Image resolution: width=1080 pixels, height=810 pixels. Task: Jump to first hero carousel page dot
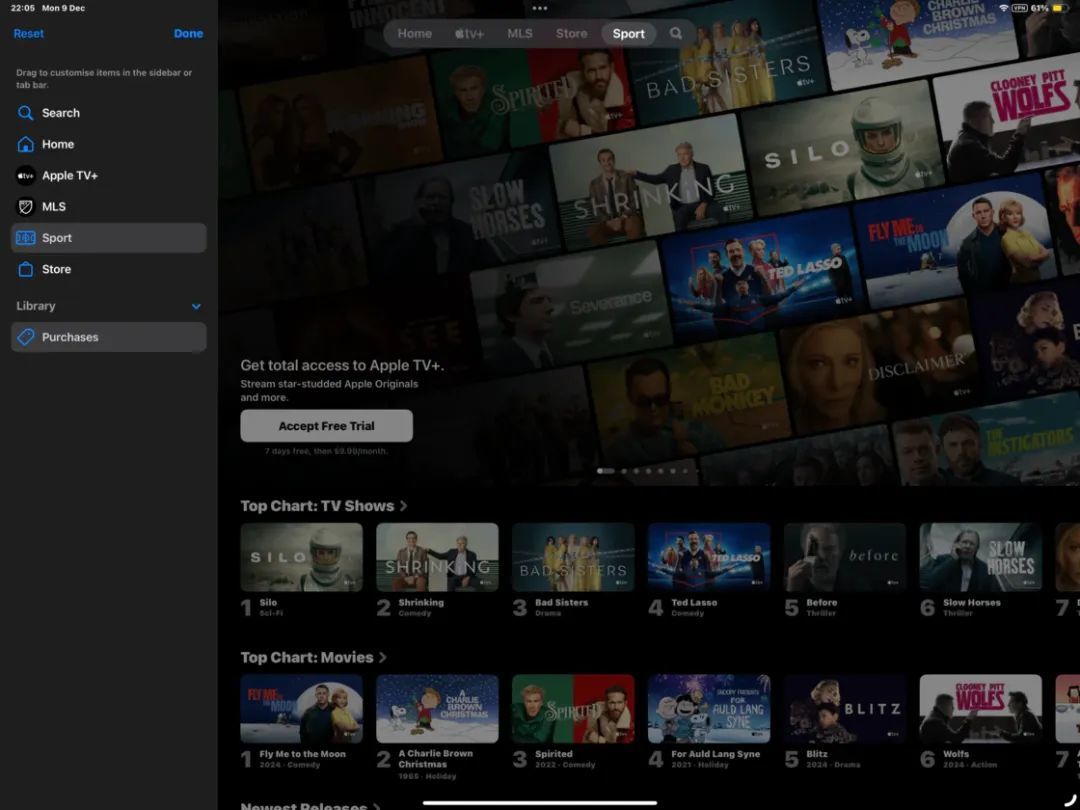(605, 471)
